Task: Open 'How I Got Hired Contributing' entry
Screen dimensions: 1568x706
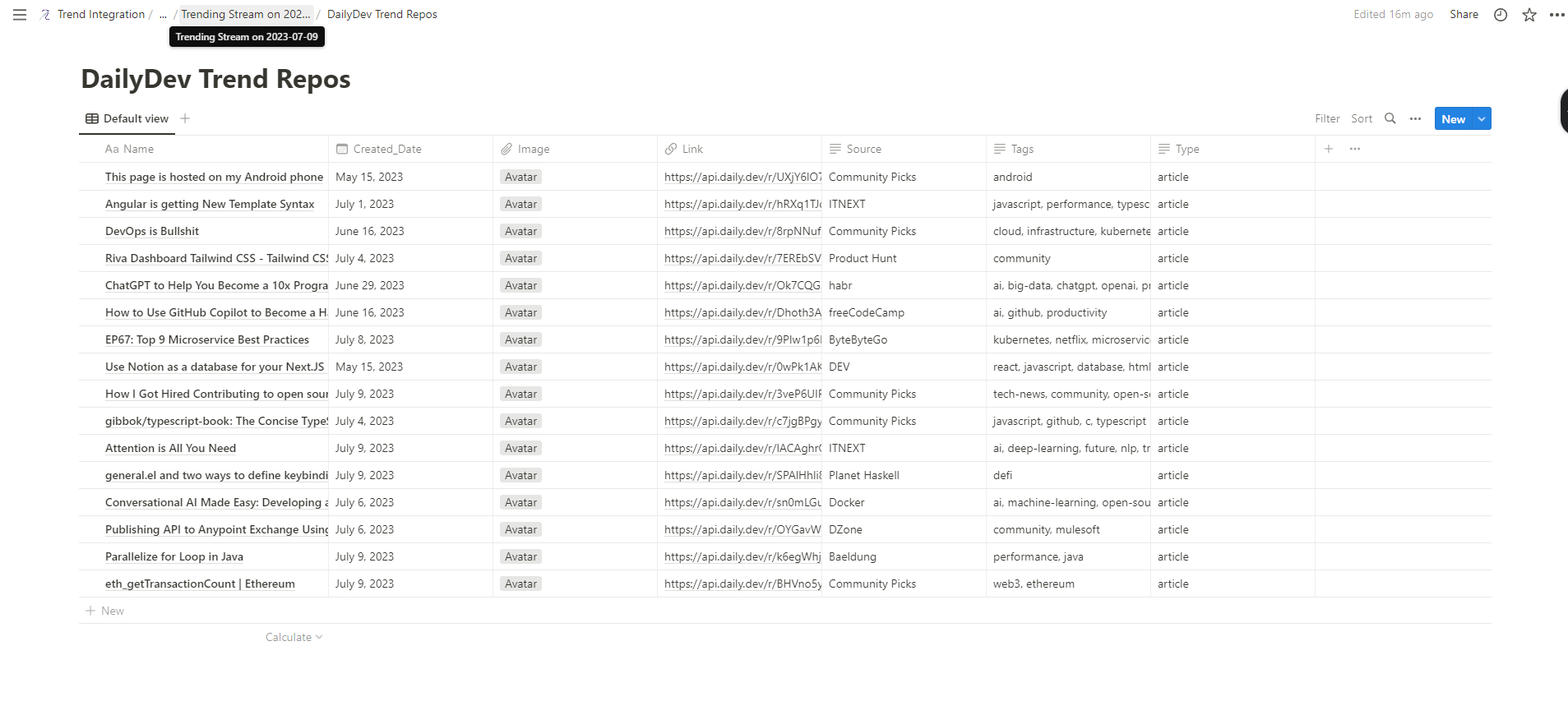Action: pos(216,394)
